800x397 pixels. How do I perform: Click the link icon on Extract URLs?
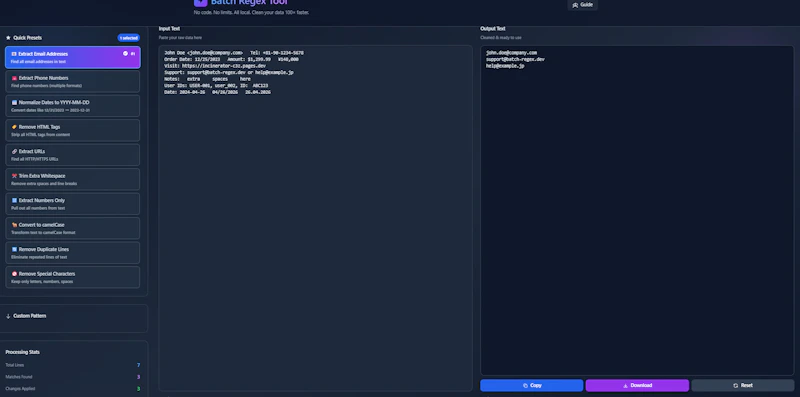(14, 152)
